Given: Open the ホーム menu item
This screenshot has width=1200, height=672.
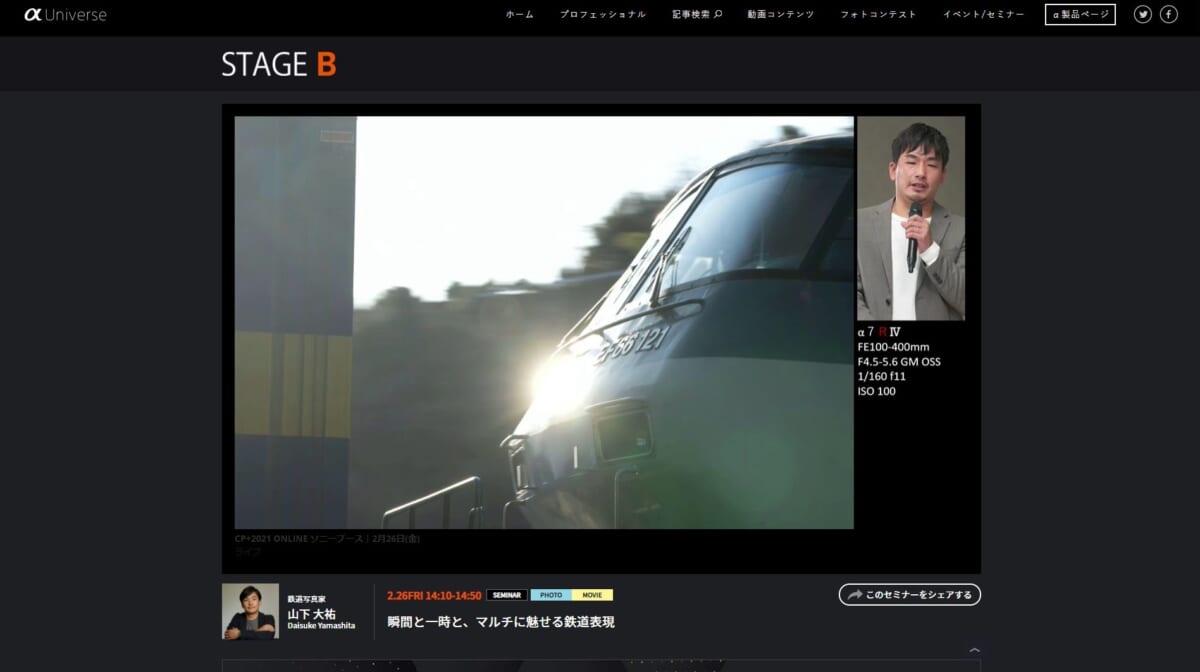Looking at the screenshot, I should pyautogui.click(x=519, y=14).
